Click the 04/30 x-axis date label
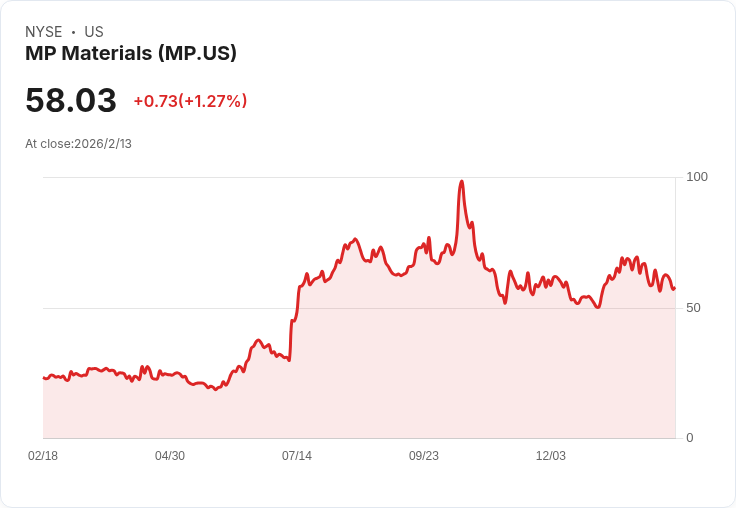Screen dimensions: 736x508 pyautogui.click(x=170, y=455)
